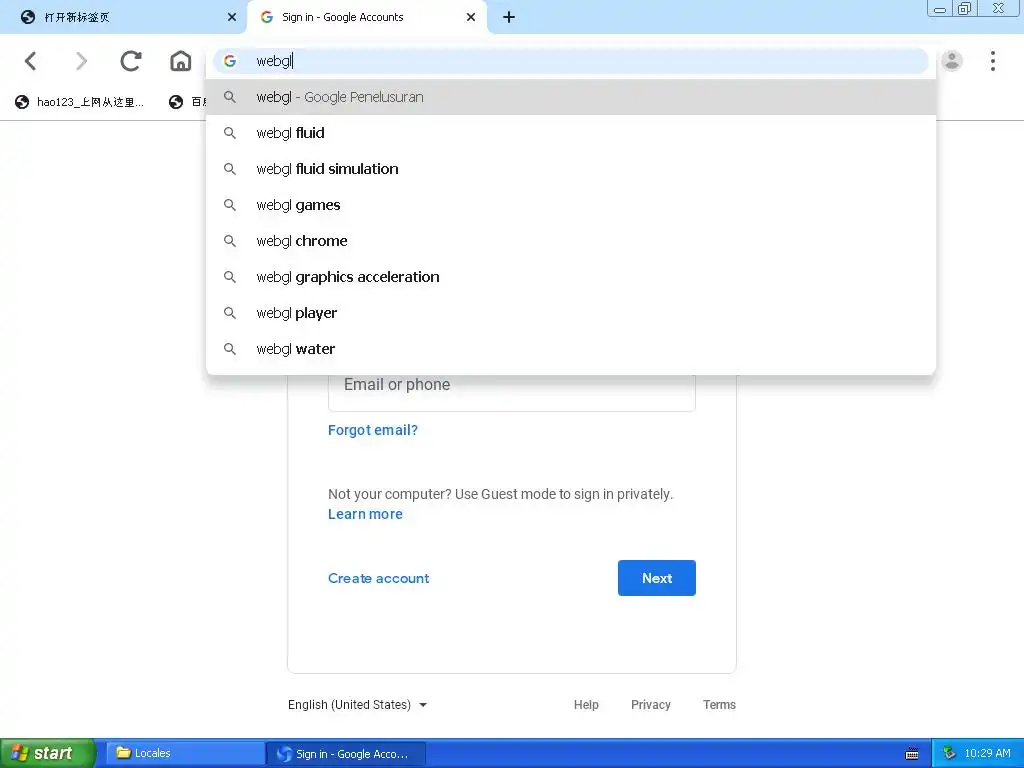Click Create account
Screen dimensions: 1024x768
(x=378, y=579)
